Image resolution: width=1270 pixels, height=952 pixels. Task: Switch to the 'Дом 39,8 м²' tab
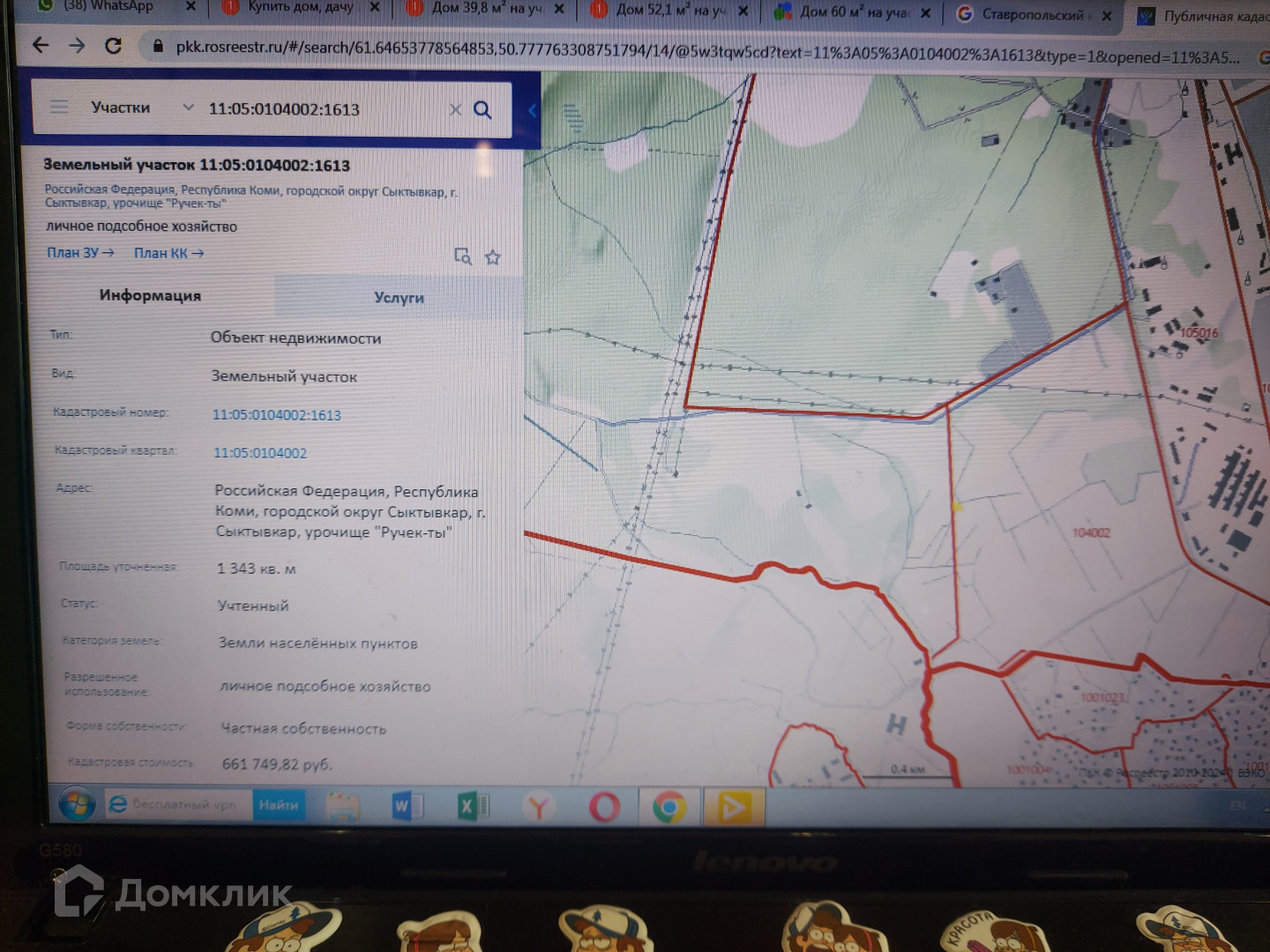[486, 9]
